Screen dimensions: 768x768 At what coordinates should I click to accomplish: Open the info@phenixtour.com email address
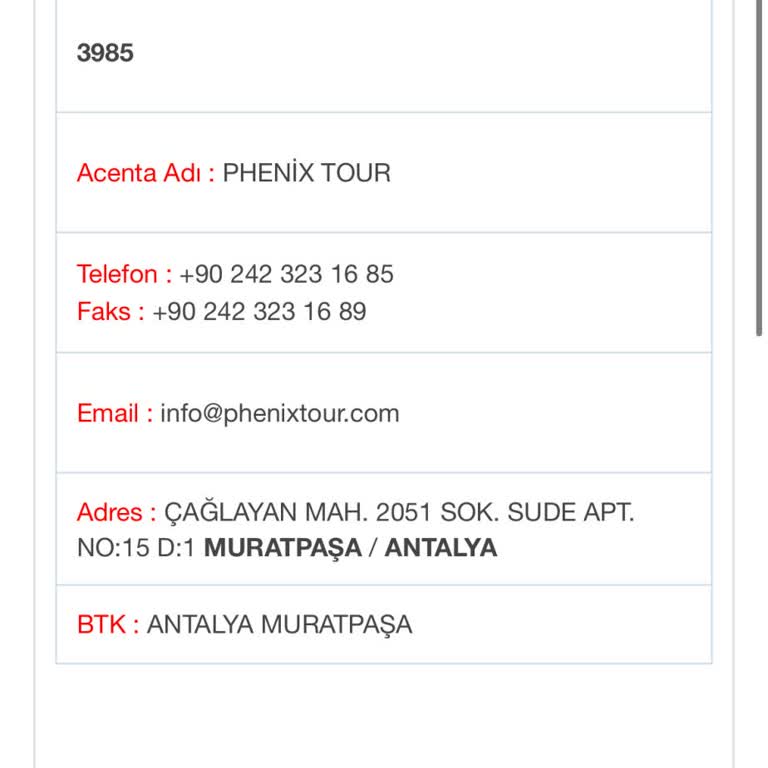pyautogui.click(x=279, y=413)
